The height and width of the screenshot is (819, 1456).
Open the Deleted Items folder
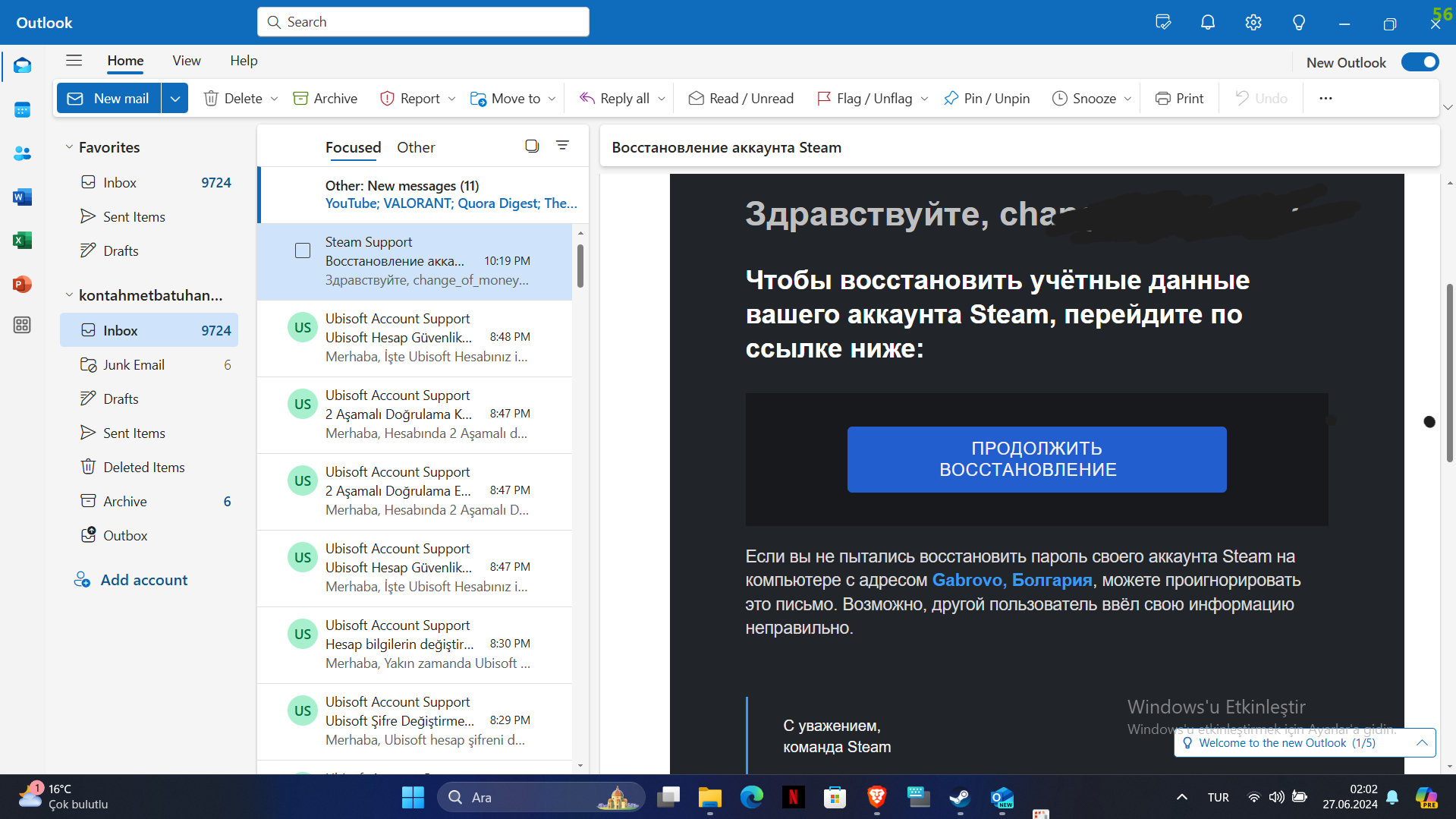point(149,468)
